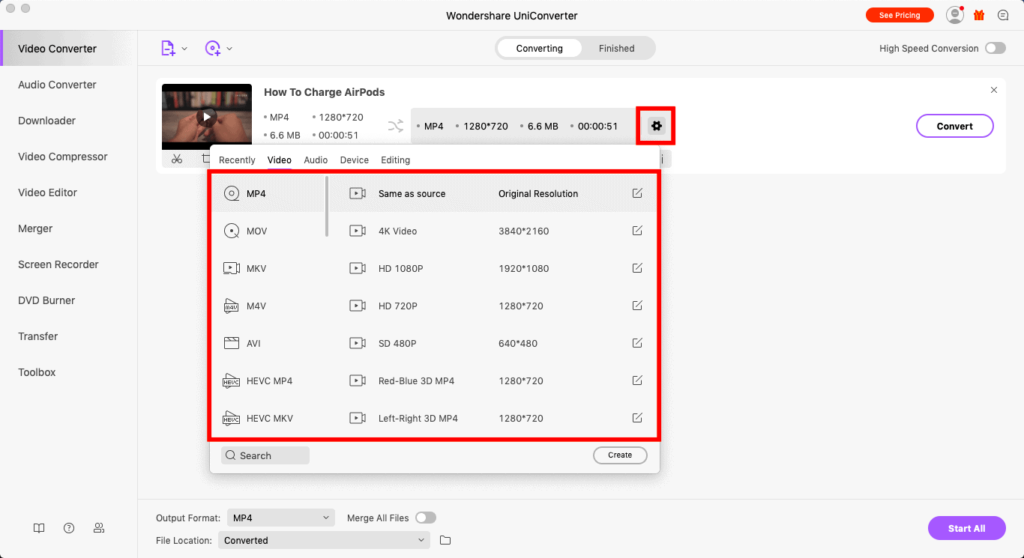Open the File Location Converted dropdown
Screen dimensions: 1024x558
coord(324,540)
